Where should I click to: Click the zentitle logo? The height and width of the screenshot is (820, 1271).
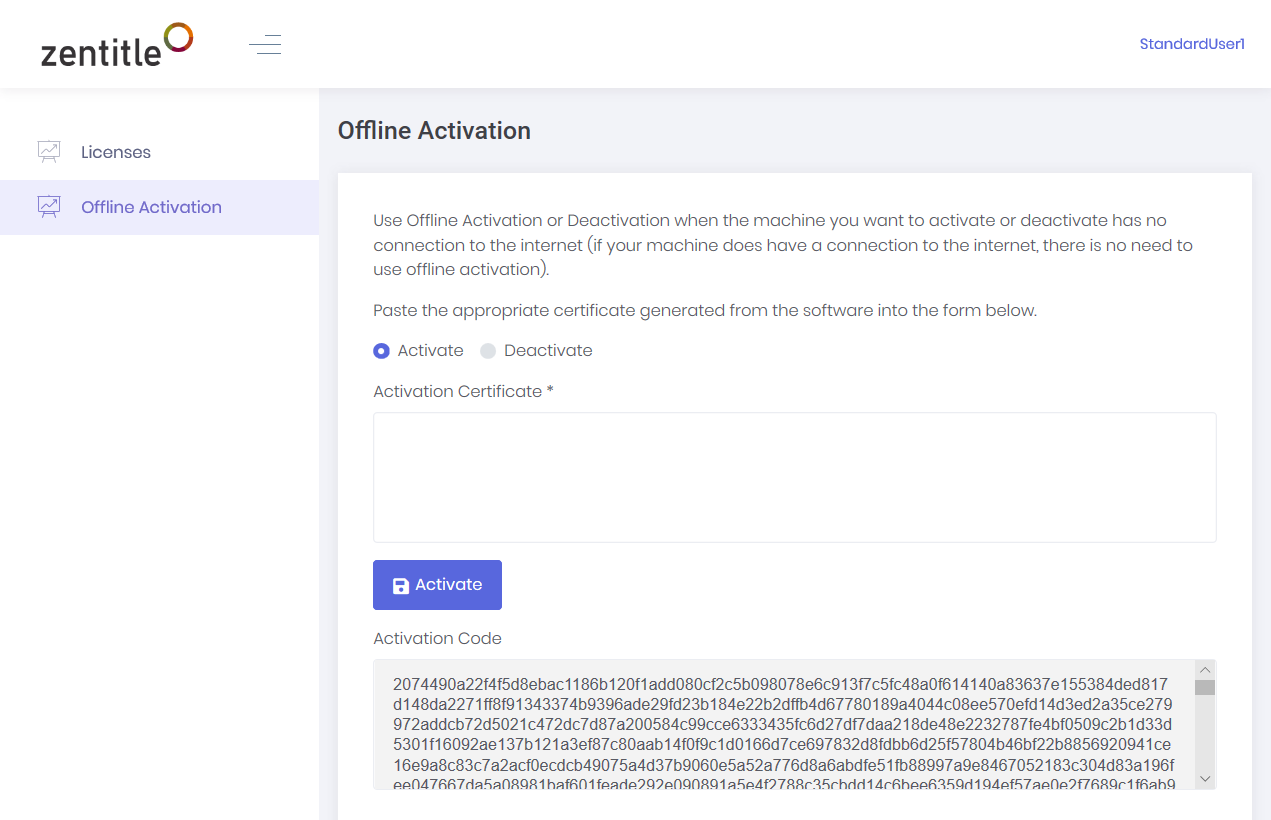117,45
